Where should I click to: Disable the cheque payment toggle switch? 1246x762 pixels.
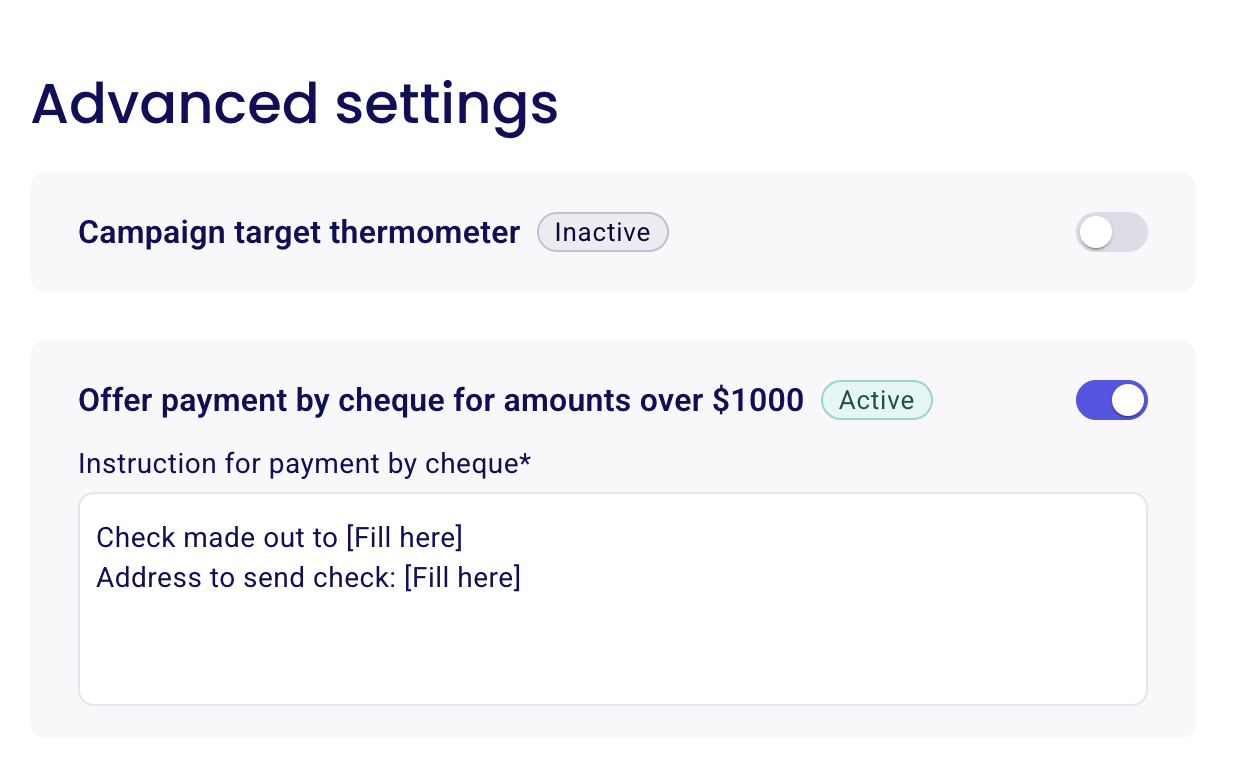[x=1112, y=400]
